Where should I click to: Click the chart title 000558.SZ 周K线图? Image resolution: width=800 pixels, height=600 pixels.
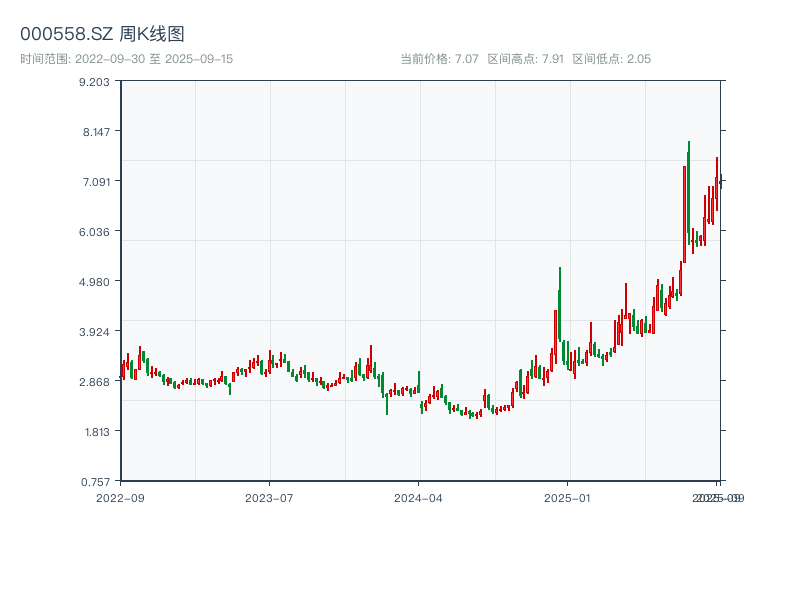(x=102, y=34)
